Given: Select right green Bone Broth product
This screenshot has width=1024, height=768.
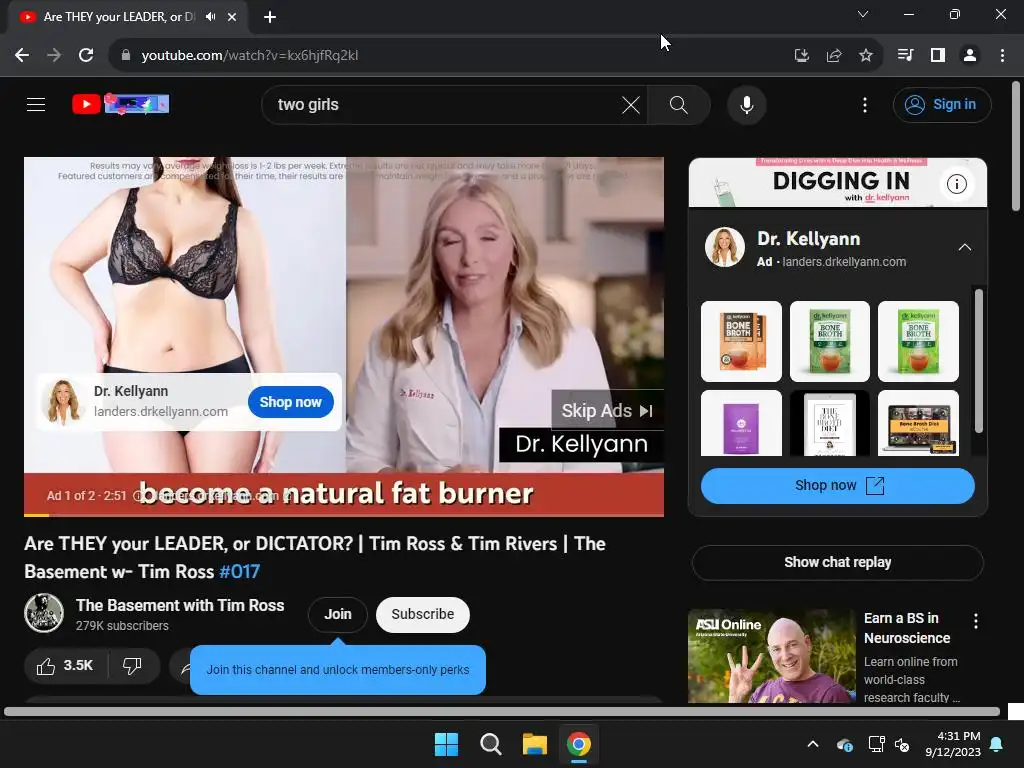Looking at the screenshot, I should click(919, 342).
